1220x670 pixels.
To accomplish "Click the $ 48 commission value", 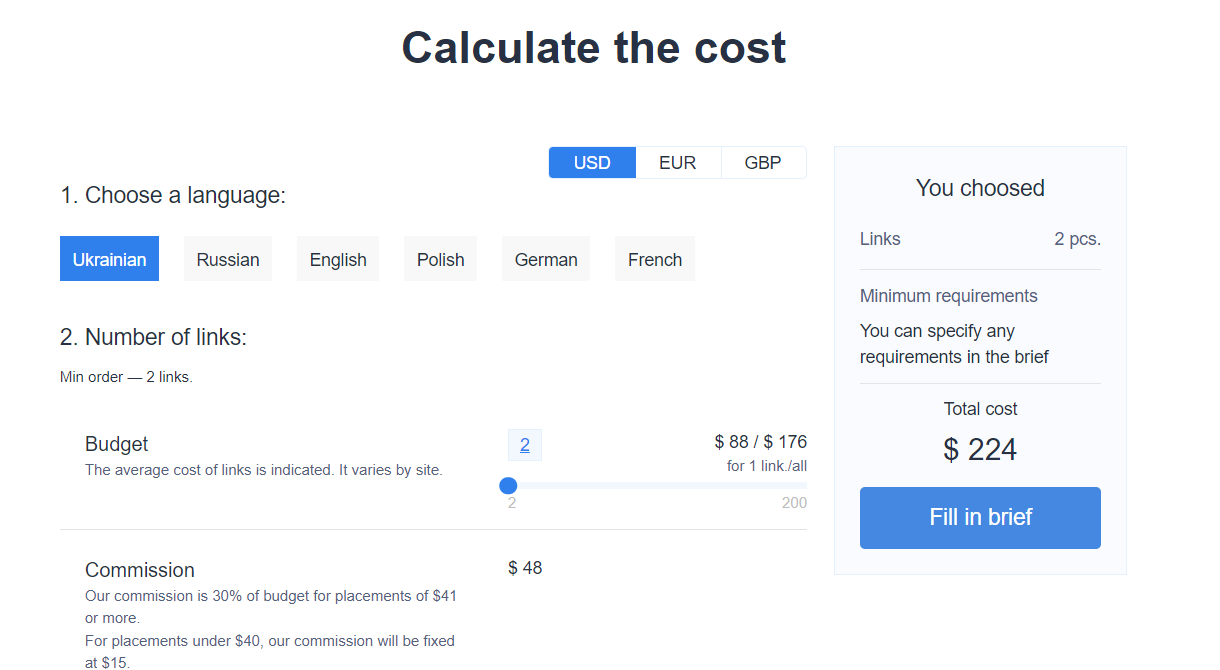I will coord(525,568).
